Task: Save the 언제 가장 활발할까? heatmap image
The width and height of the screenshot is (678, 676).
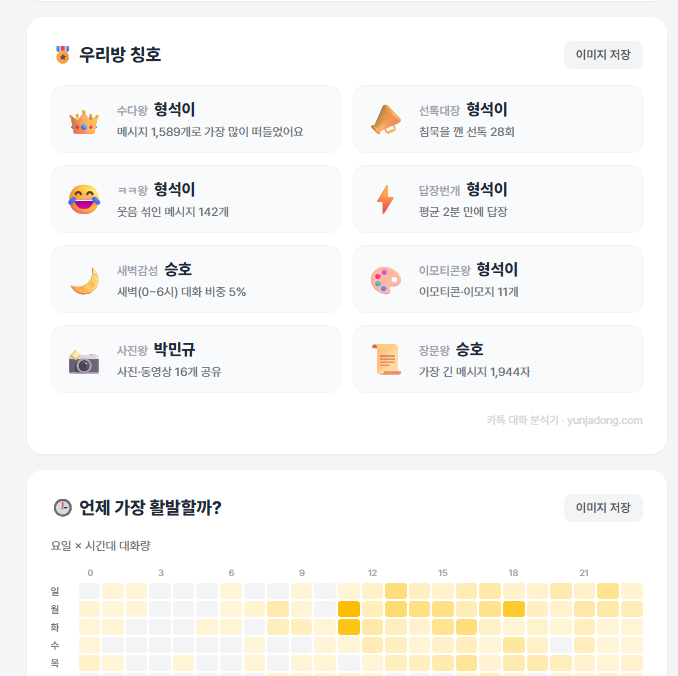Action: point(603,508)
